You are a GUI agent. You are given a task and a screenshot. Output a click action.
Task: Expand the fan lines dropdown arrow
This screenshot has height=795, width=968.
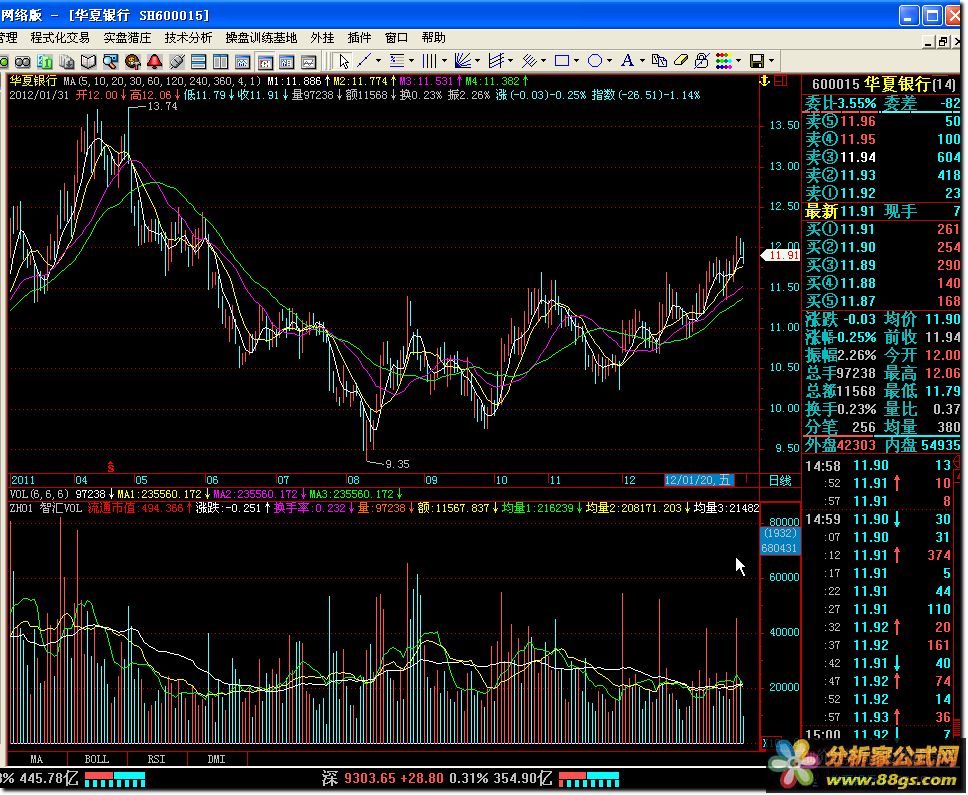(477, 60)
